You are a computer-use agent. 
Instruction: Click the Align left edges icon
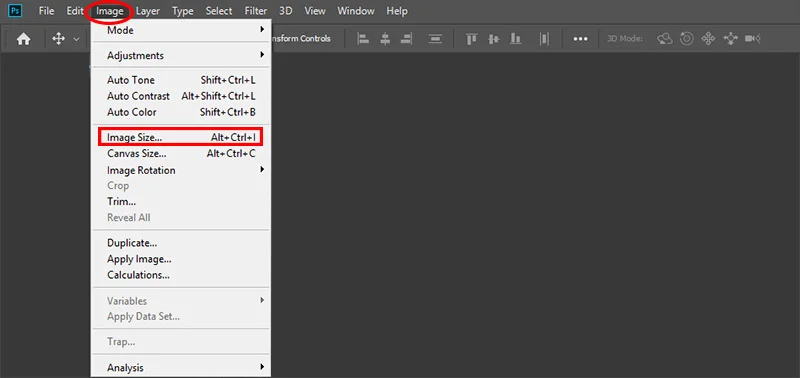click(x=363, y=39)
